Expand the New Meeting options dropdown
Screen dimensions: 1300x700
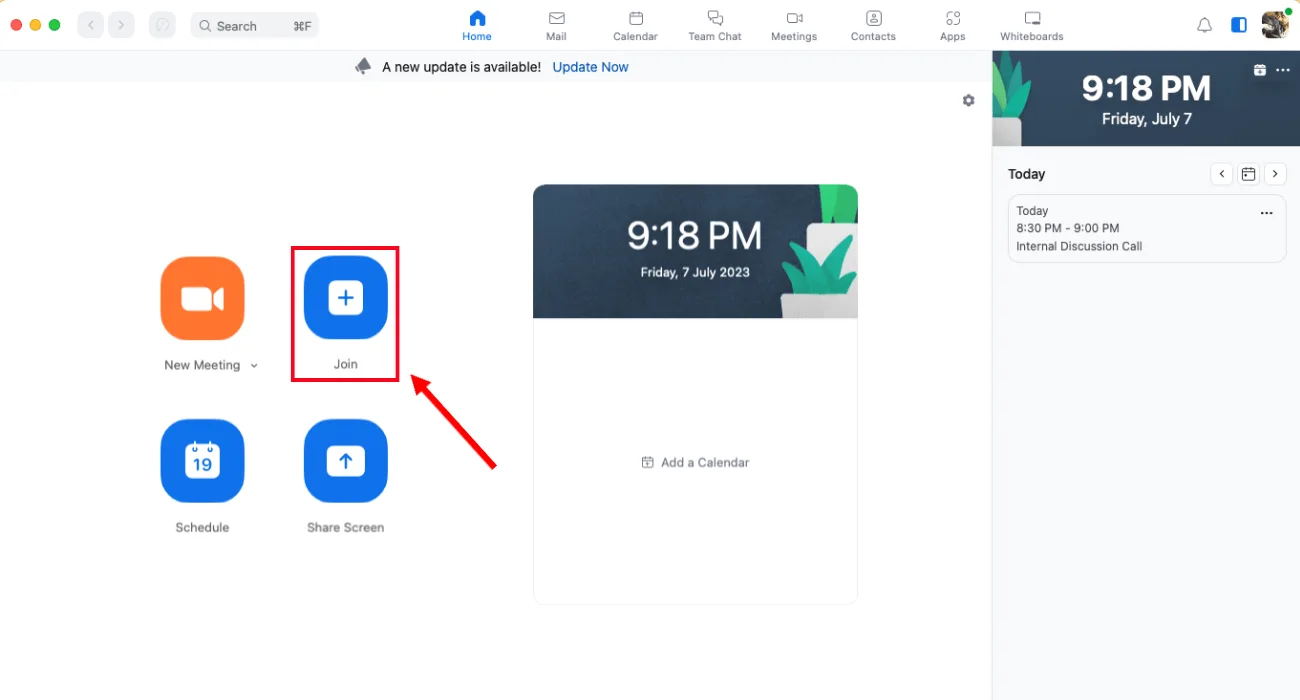coord(253,365)
